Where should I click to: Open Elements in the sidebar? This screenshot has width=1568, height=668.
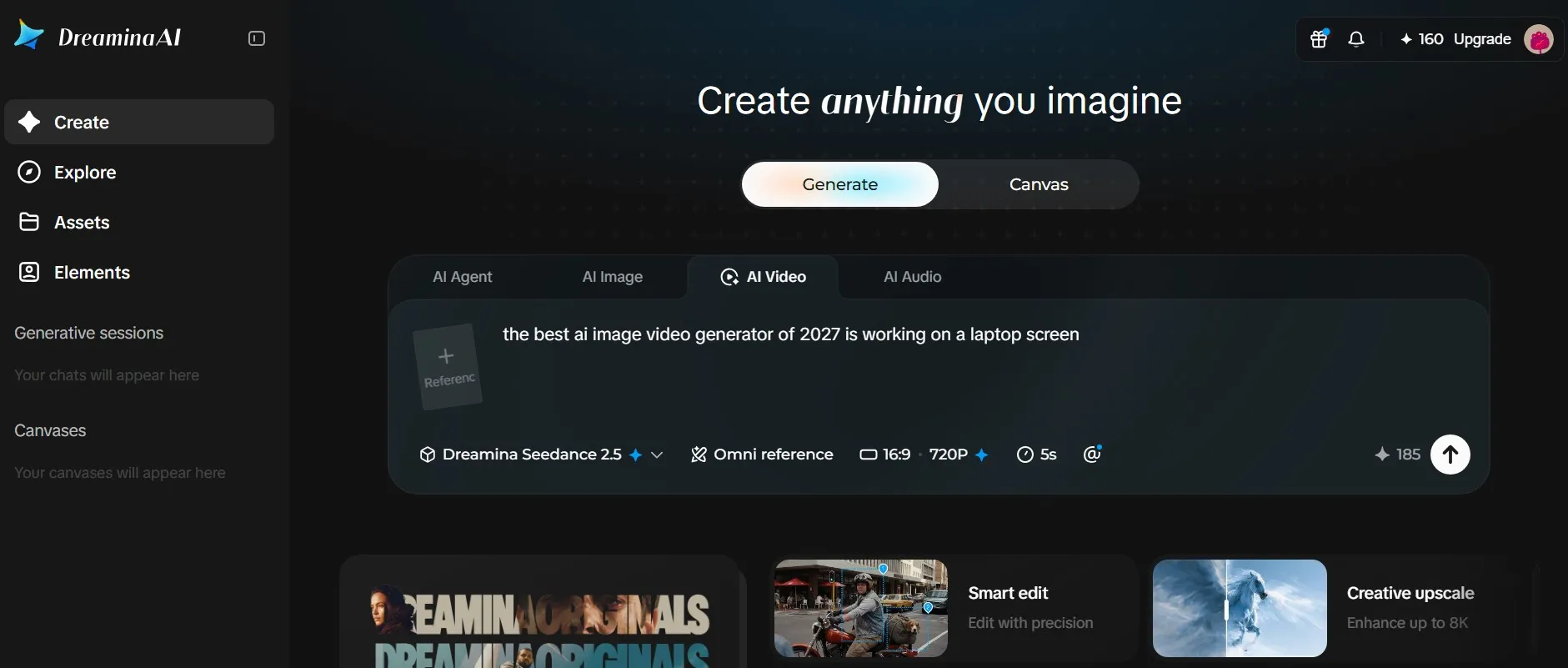point(139,272)
